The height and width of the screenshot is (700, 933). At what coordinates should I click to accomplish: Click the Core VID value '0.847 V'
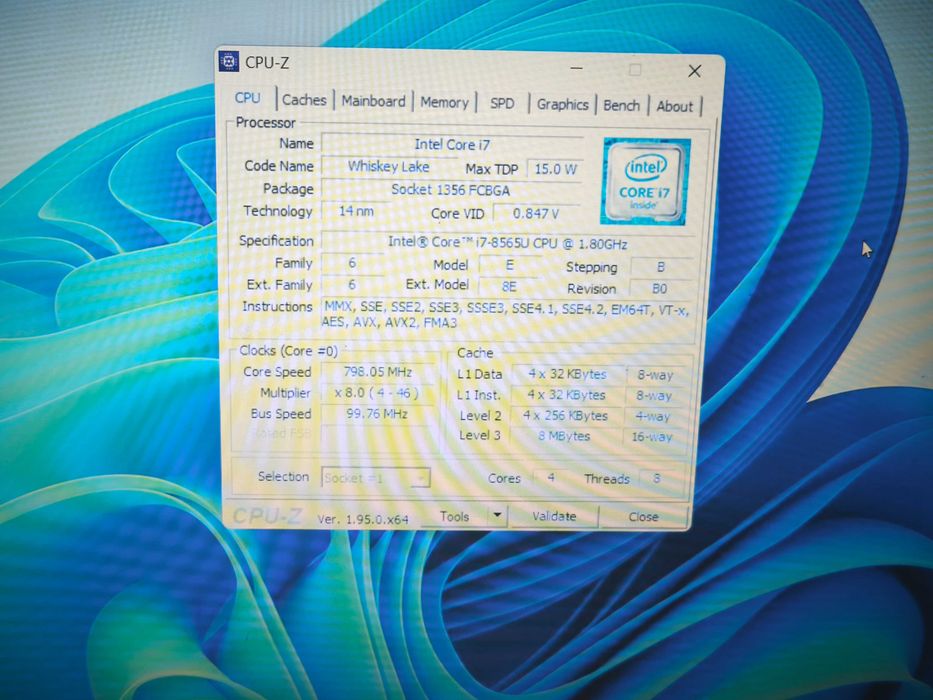point(536,214)
